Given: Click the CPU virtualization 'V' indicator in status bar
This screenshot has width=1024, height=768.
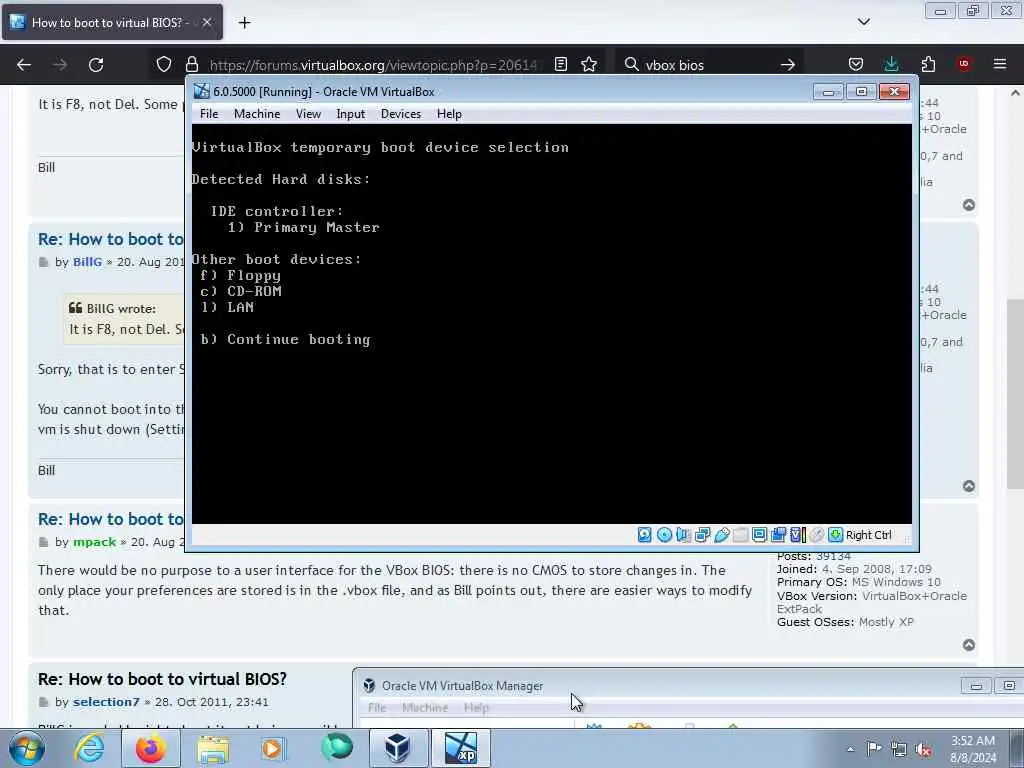Looking at the screenshot, I should pyautogui.click(x=797, y=535).
